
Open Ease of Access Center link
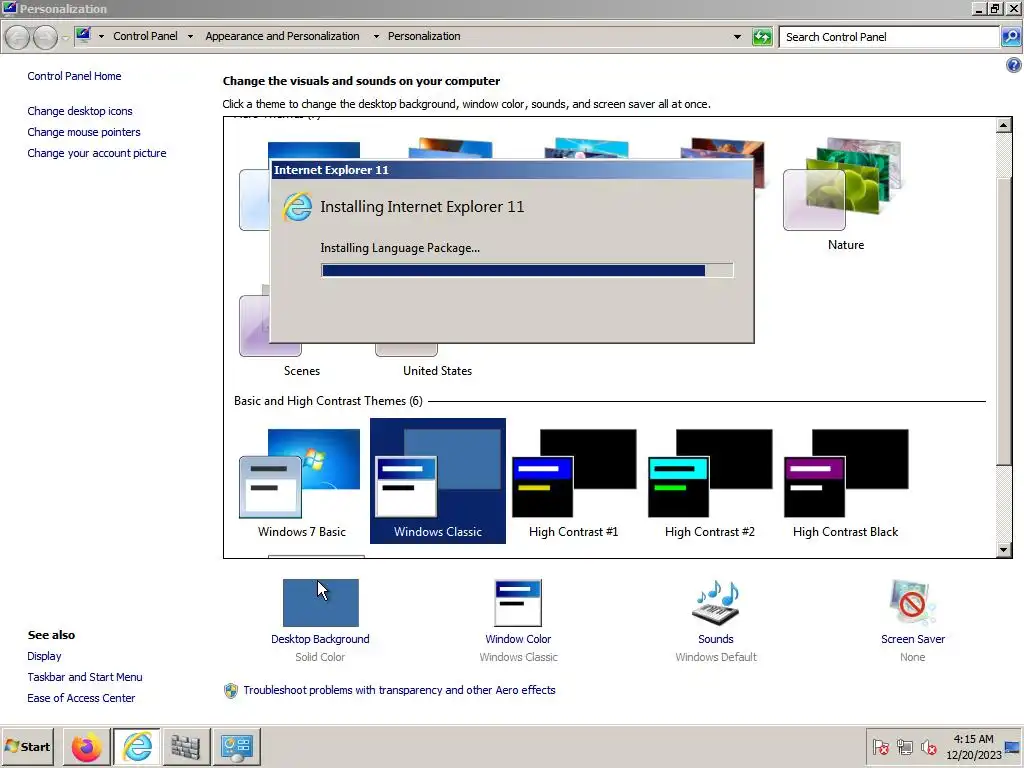[81, 697]
